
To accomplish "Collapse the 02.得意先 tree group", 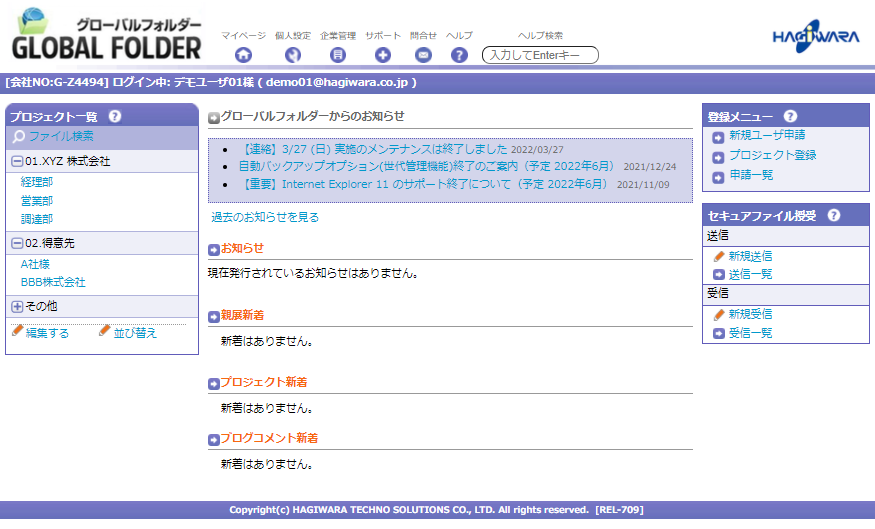I will (17, 244).
